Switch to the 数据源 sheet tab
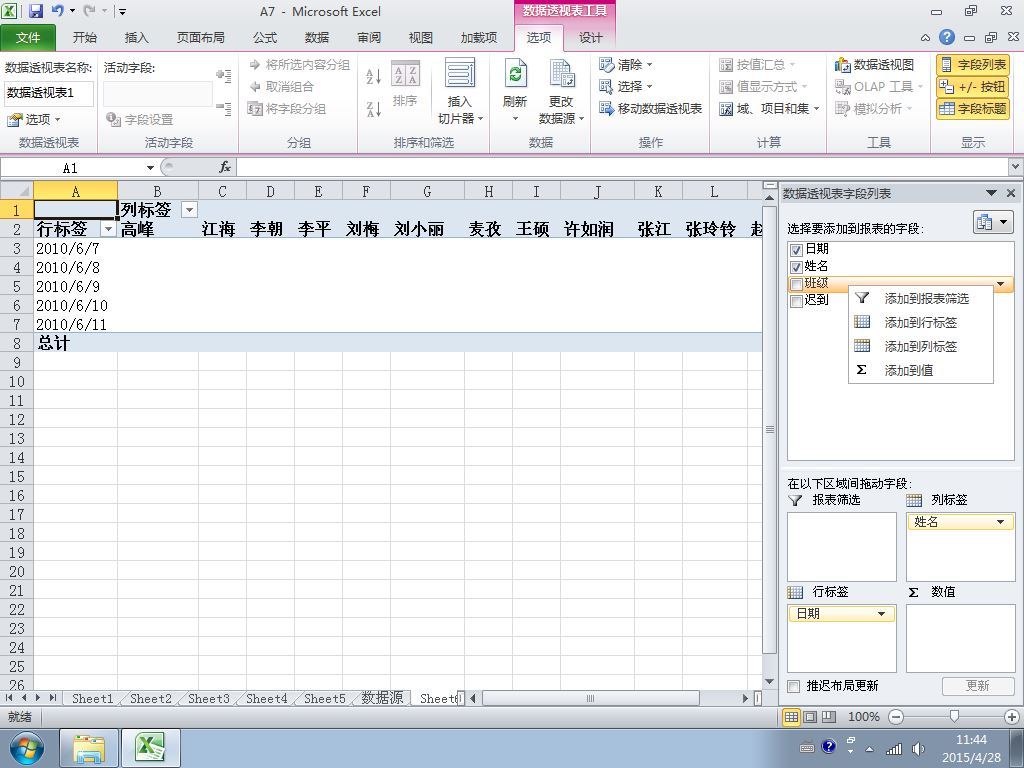The height and width of the screenshot is (768, 1024). click(x=382, y=698)
